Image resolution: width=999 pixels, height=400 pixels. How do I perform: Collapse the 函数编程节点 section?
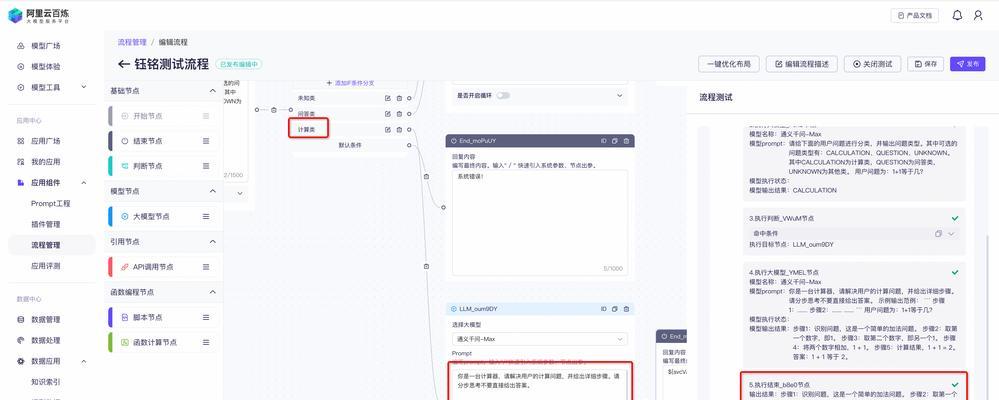pyautogui.click(x=213, y=292)
